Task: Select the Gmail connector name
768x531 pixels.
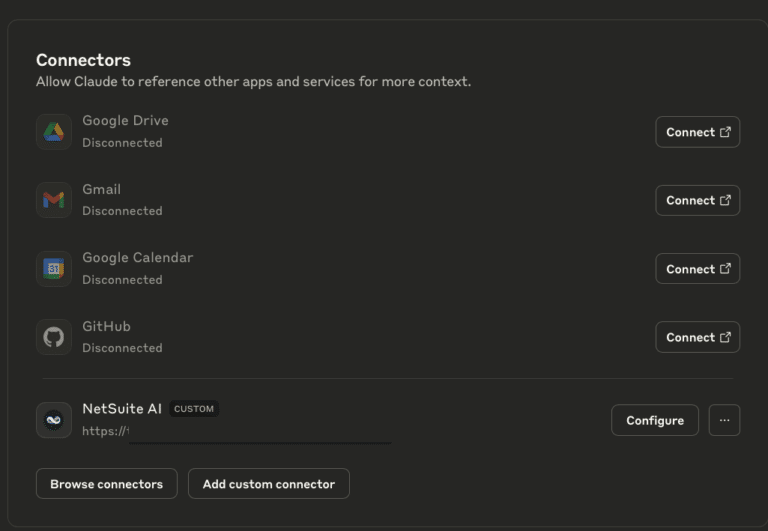Action: click(101, 189)
